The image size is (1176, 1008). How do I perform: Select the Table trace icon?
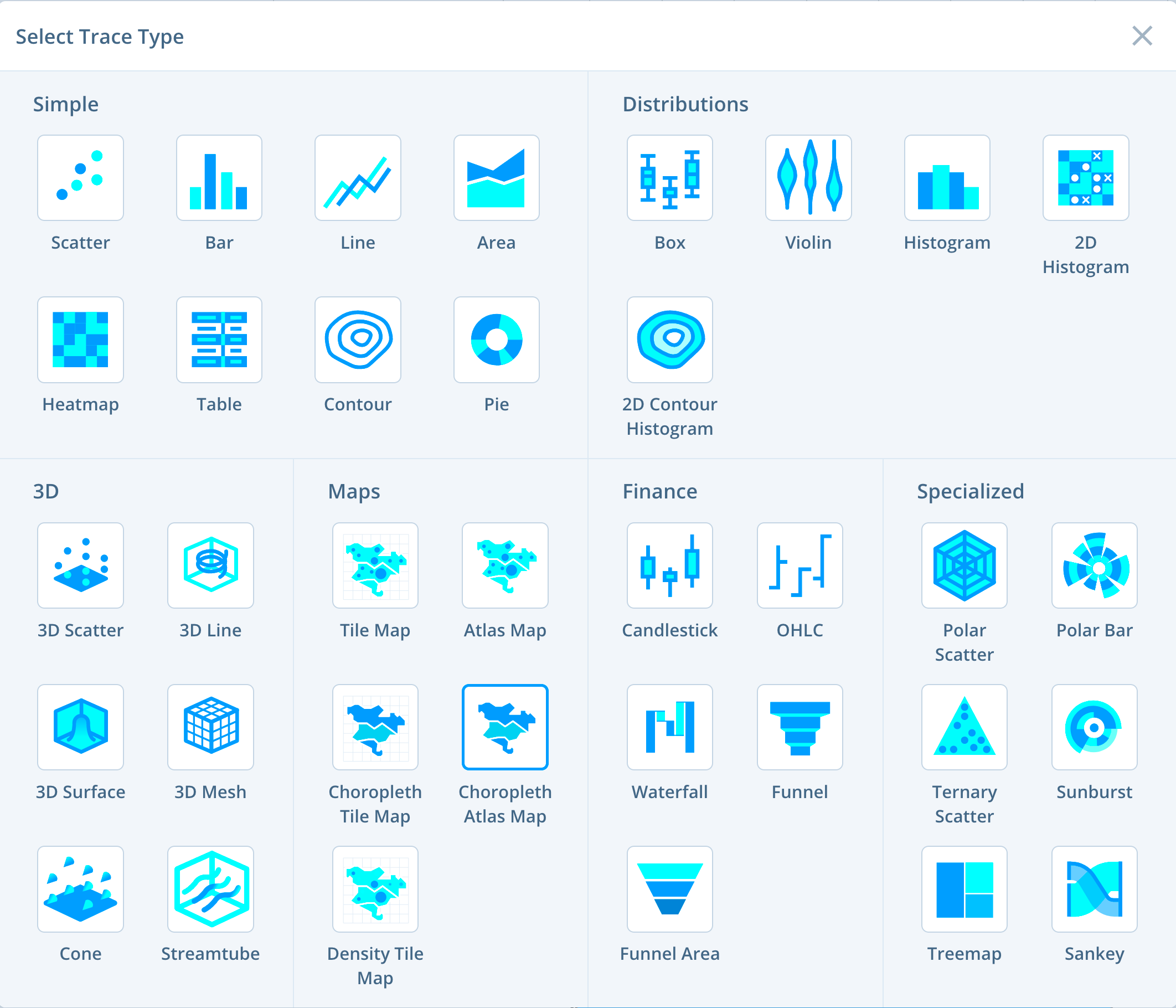coord(219,340)
